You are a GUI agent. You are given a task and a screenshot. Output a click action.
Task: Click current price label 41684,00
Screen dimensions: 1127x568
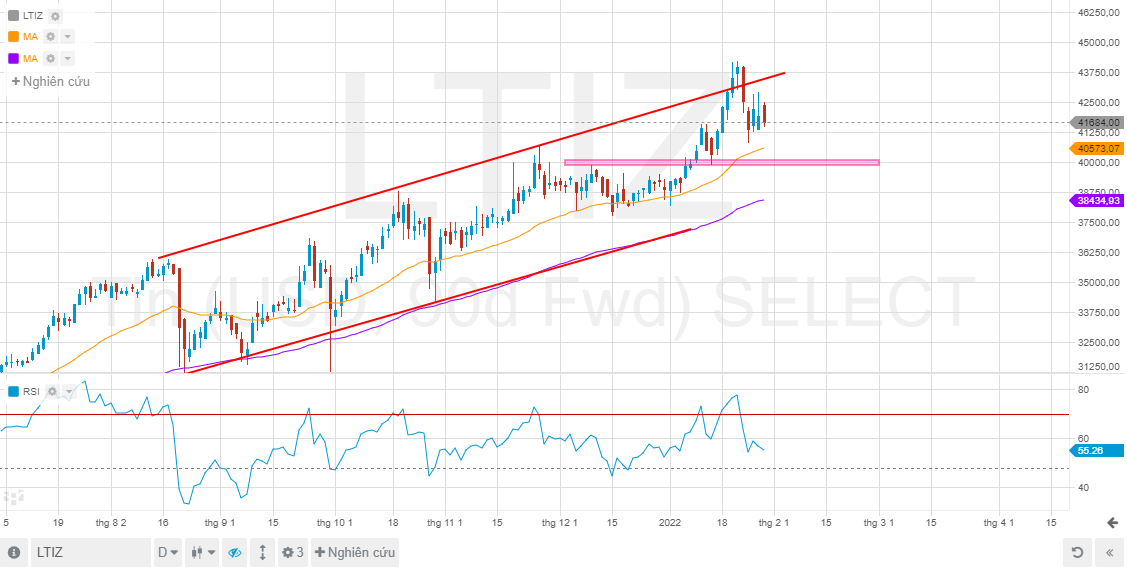[x=1098, y=123]
